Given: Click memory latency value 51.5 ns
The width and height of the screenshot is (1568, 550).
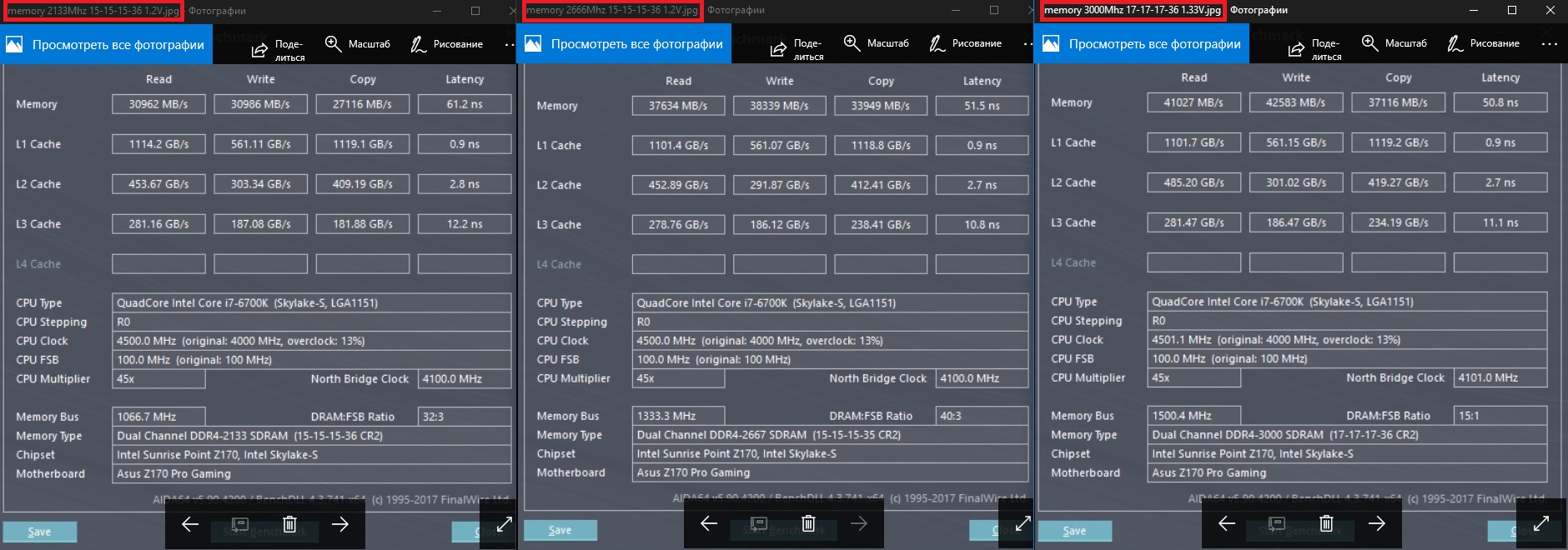Looking at the screenshot, I should point(982,106).
